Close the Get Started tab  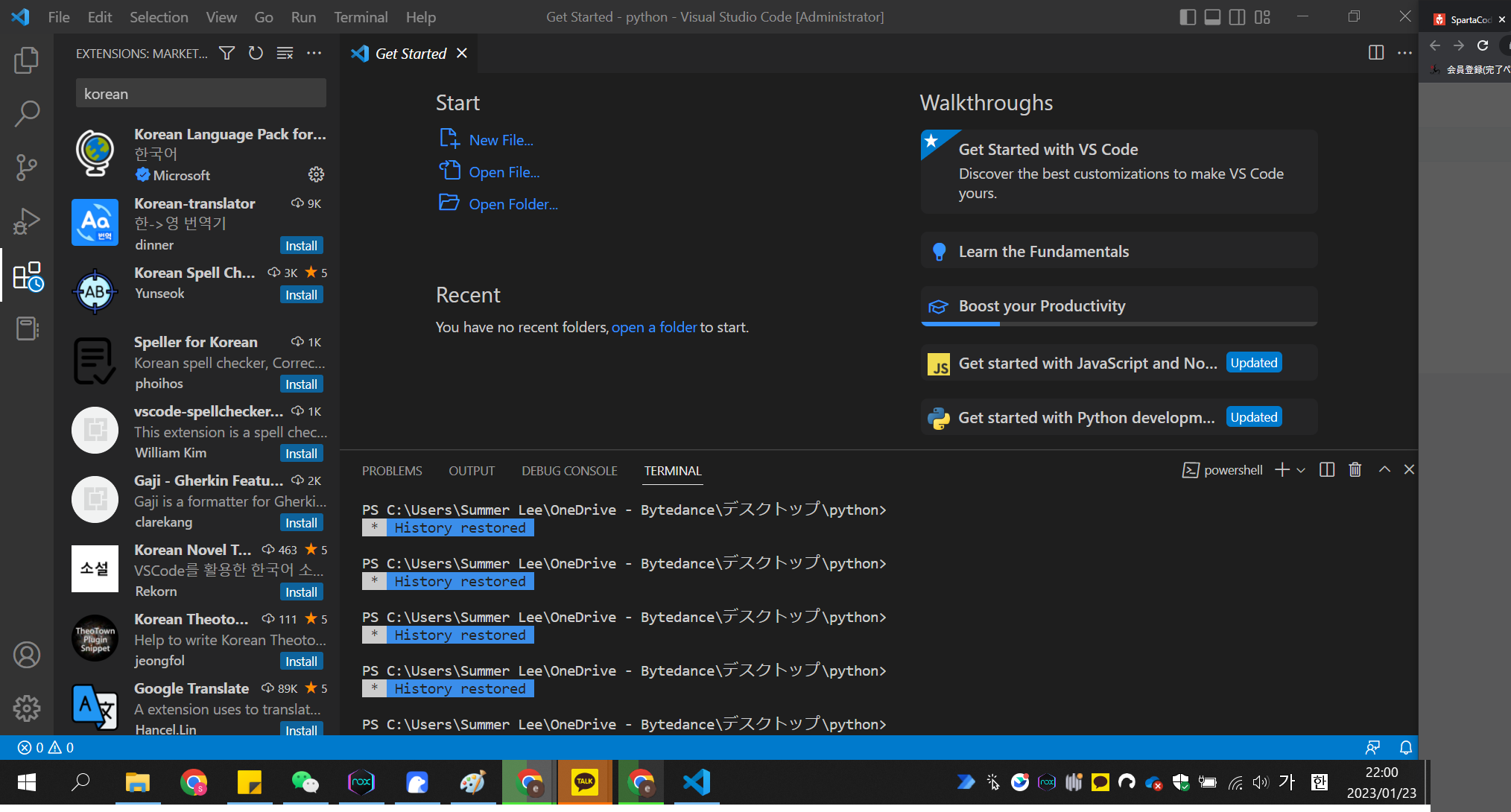pyautogui.click(x=462, y=53)
